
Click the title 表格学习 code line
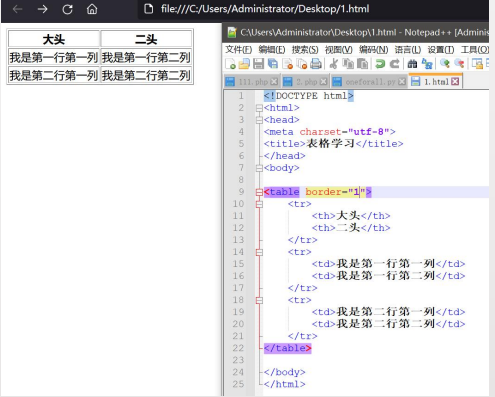pyautogui.click(x=333, y=144)
